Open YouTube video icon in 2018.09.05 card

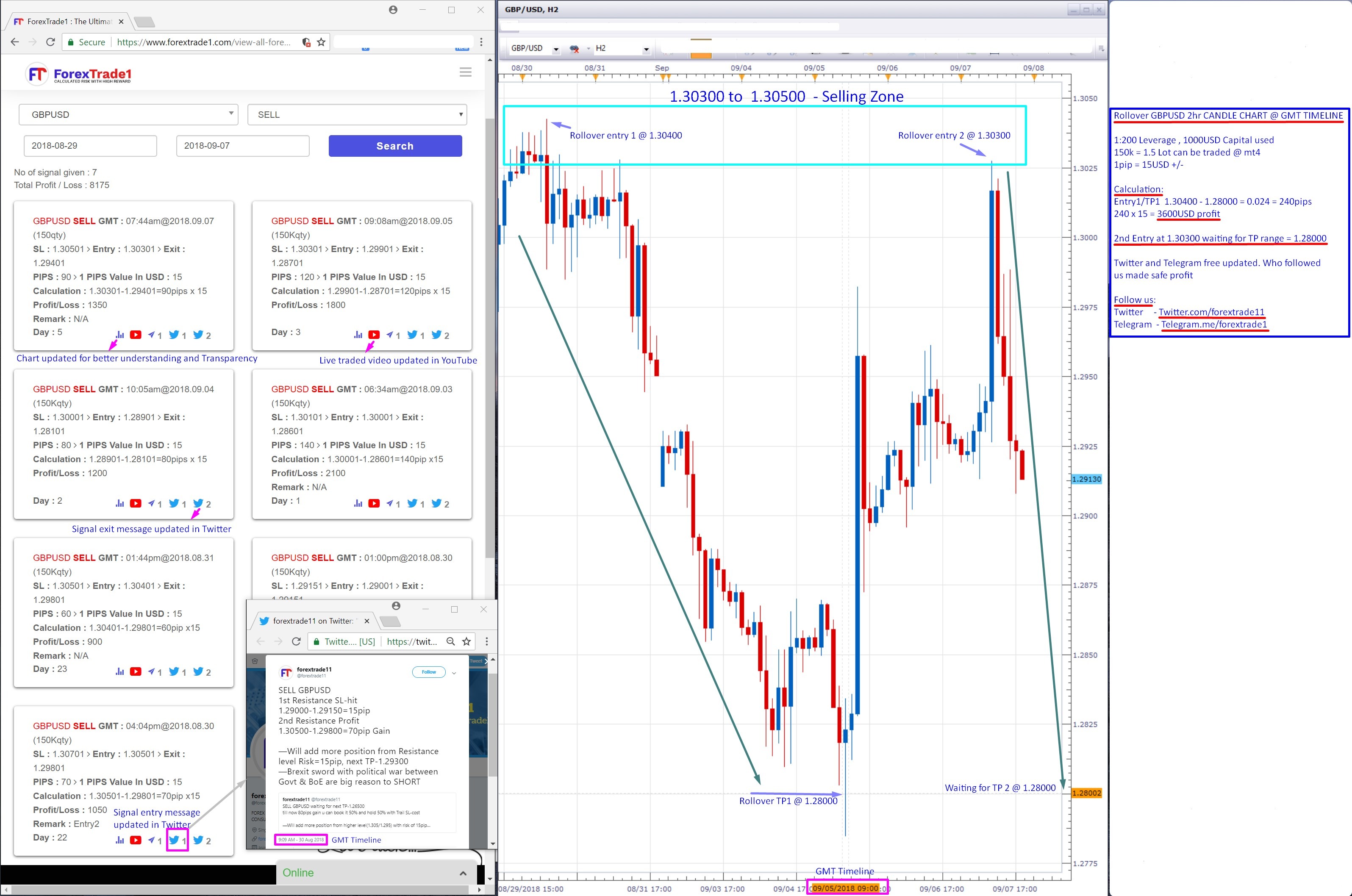click(374, 335)
